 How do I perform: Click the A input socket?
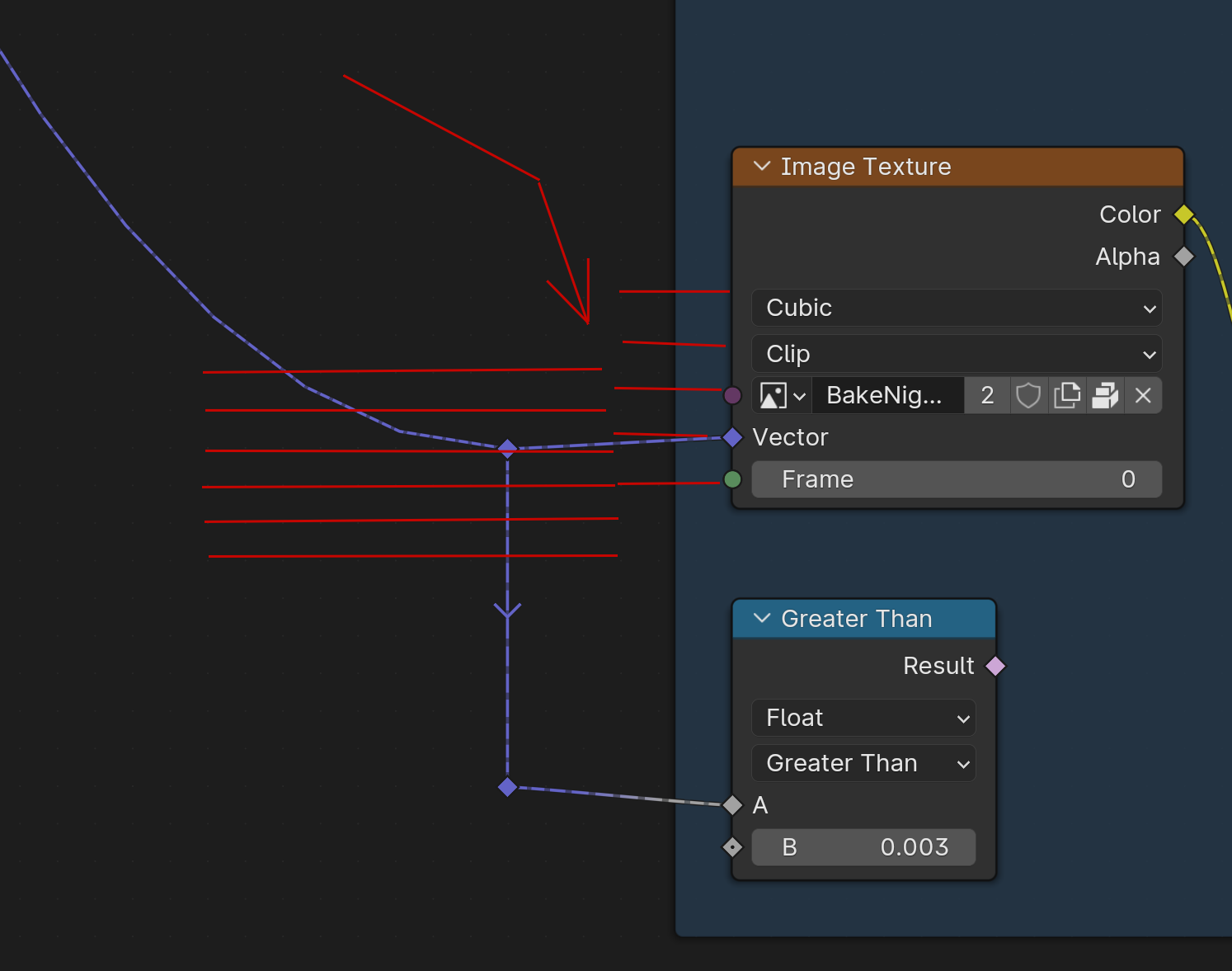point(732,804)
